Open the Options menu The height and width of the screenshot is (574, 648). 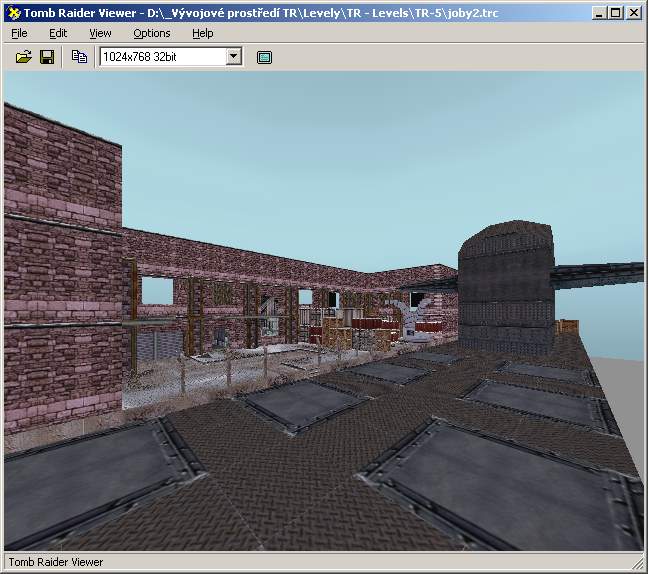point(152,33)
